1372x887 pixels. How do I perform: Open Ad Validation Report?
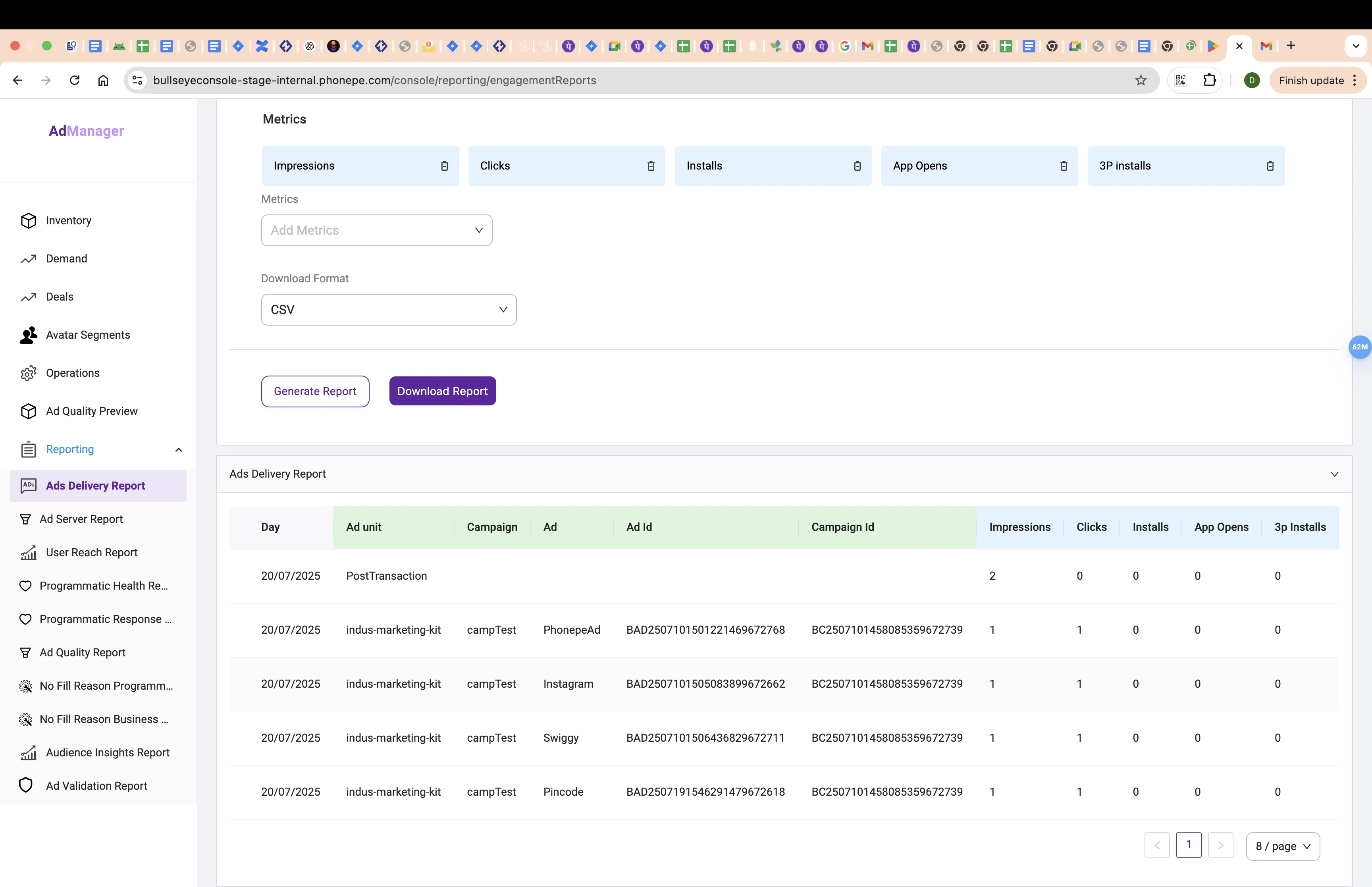tap(96, 786)
